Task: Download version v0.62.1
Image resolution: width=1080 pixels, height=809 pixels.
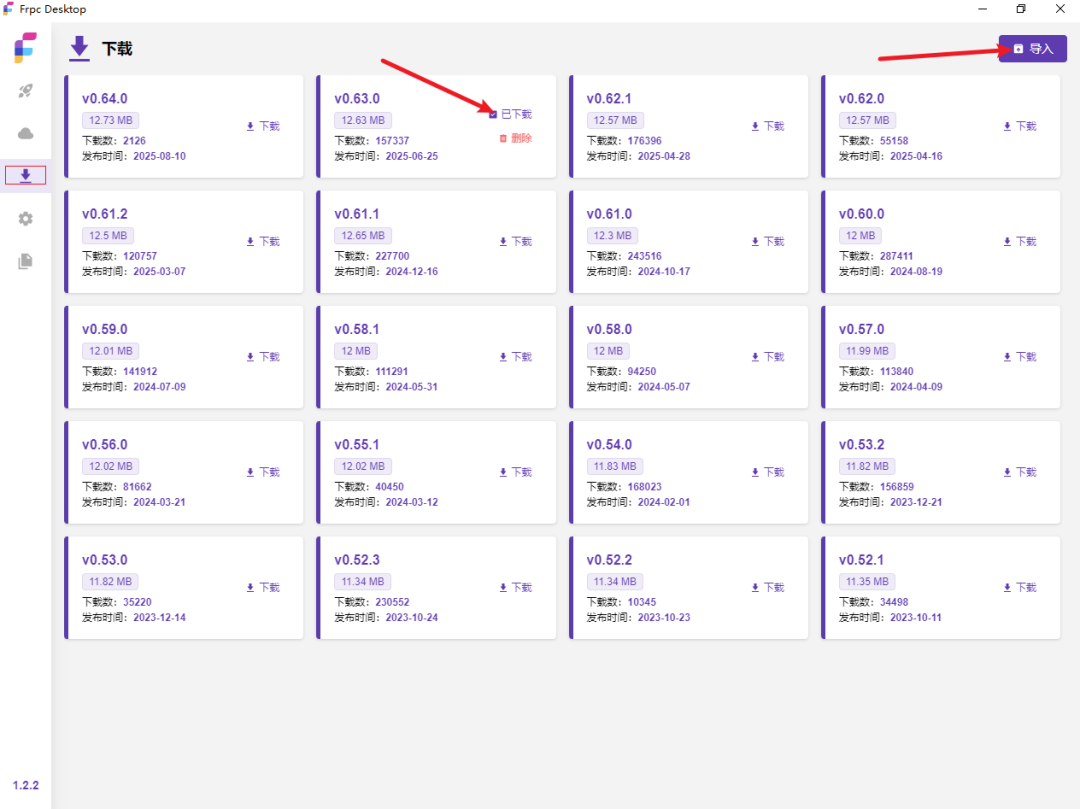Action: 767,126
